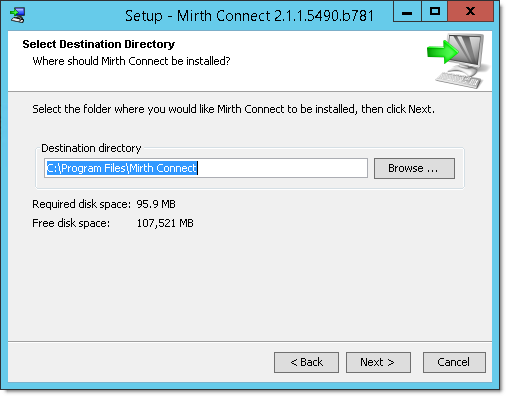Click the 95.9 MB value
Image resolution: width=506 pixels, height=396 pixels.
tap(156, 204)
